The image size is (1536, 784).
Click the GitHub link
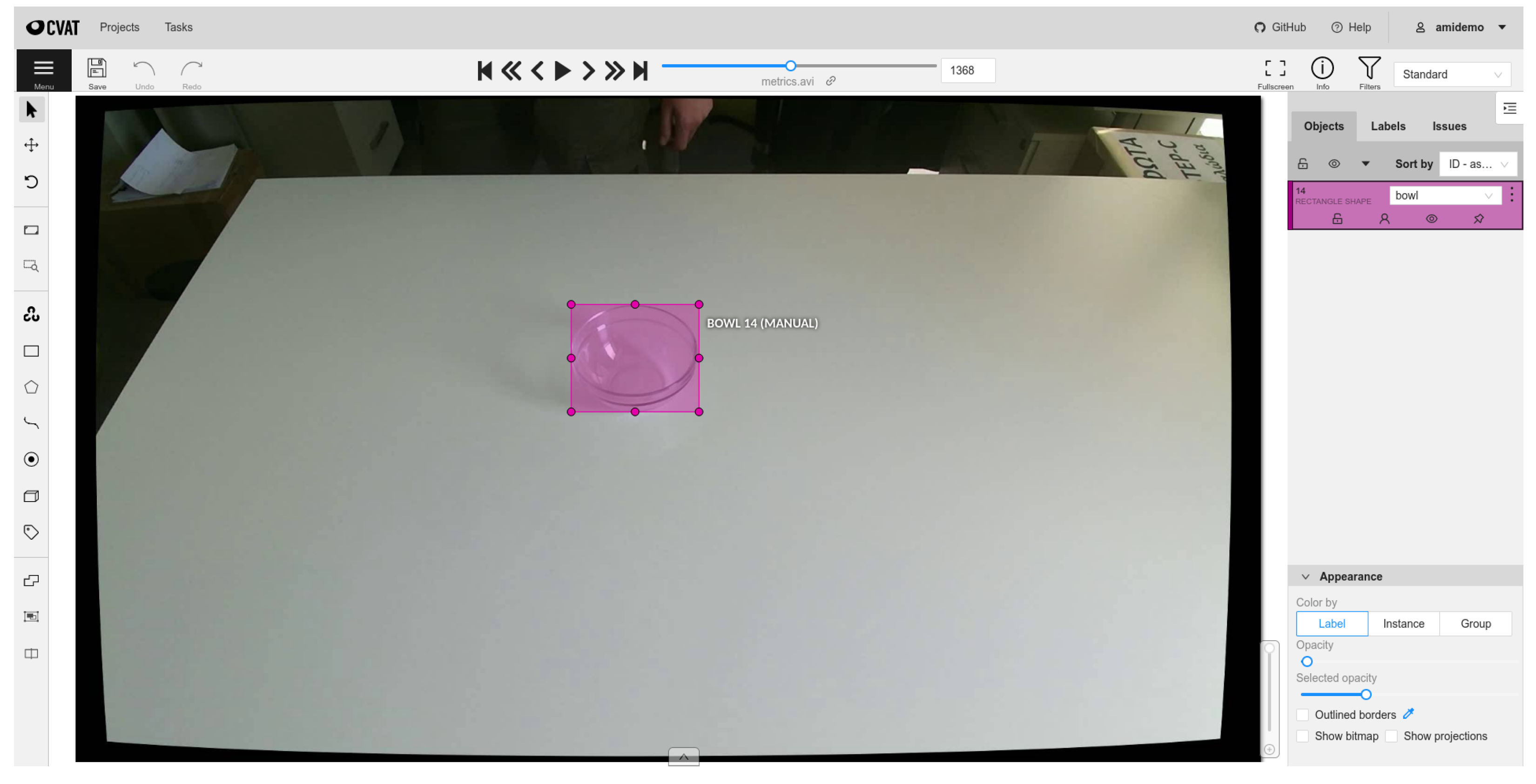point(1280,27)
